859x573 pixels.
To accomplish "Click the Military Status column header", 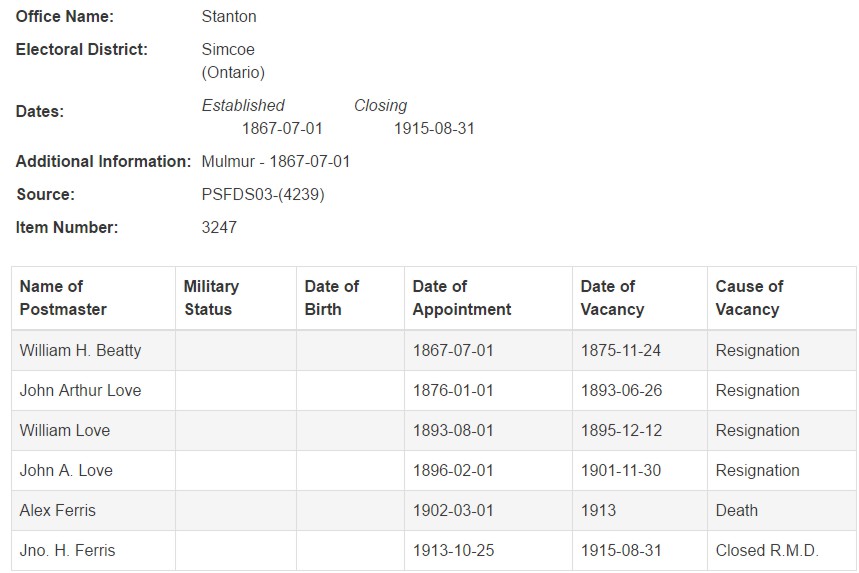I will pos(211,298).
